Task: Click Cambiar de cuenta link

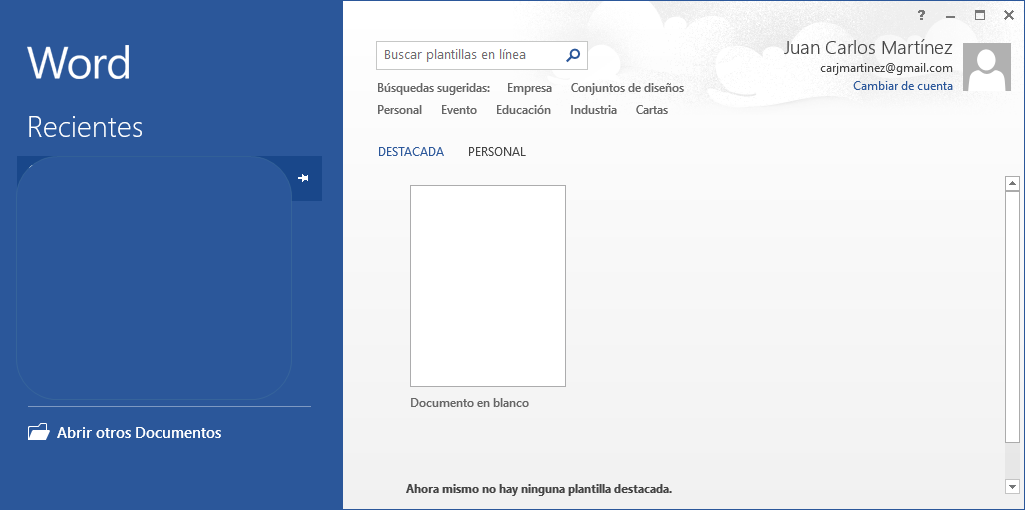Action: (903, 86)
